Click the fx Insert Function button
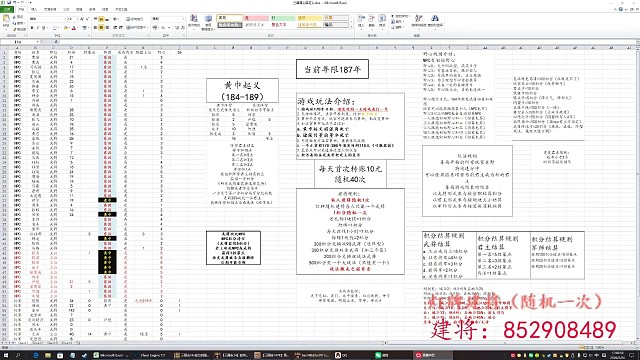This screenshot has width=640, height=360. [56, 42]
